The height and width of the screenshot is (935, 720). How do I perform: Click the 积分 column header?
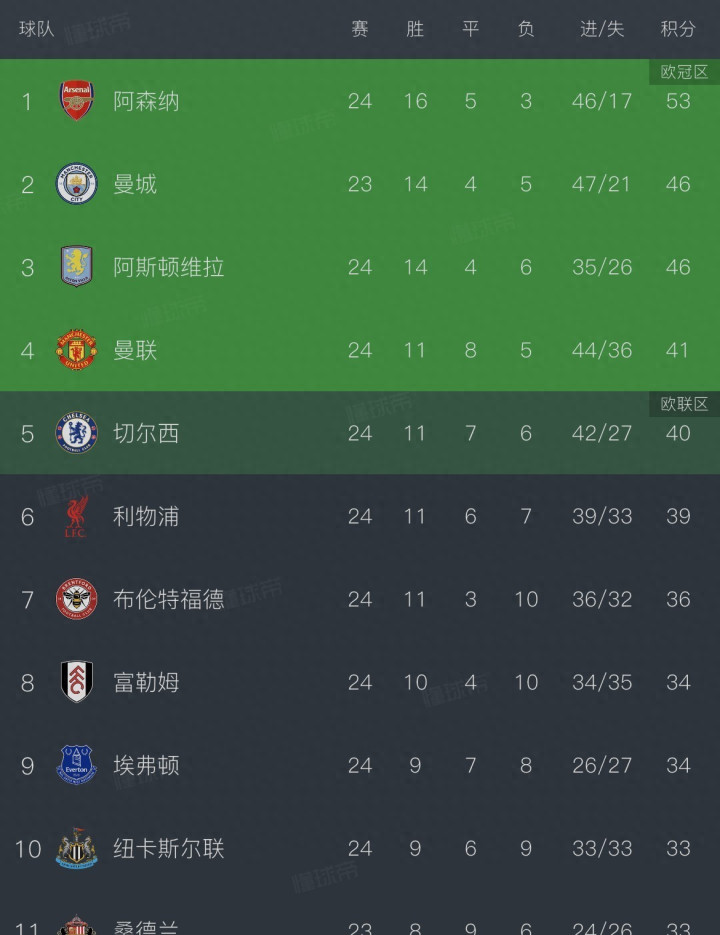point(677,29)
